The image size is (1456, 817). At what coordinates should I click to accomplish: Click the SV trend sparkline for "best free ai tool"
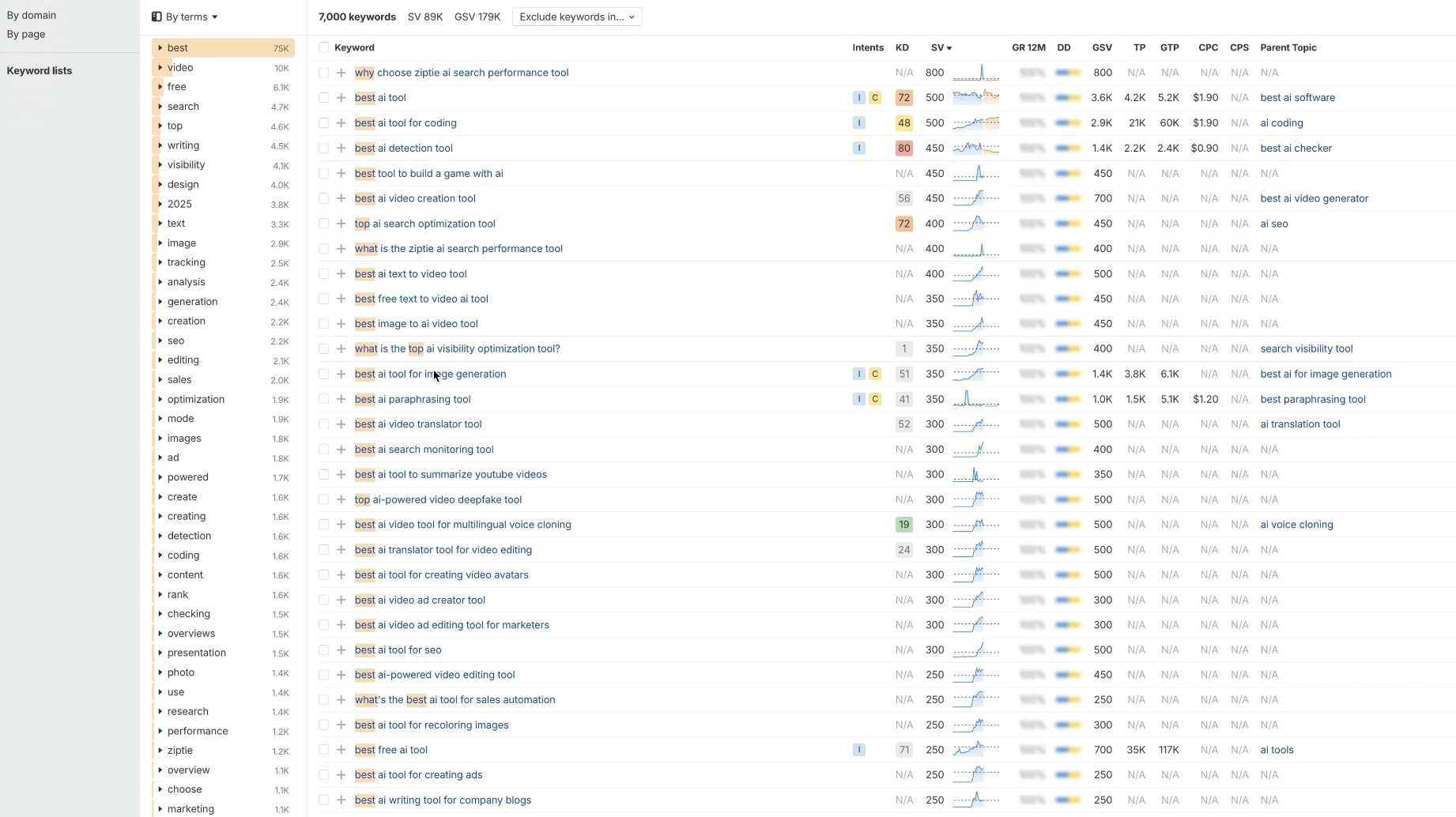click(975, 750)
